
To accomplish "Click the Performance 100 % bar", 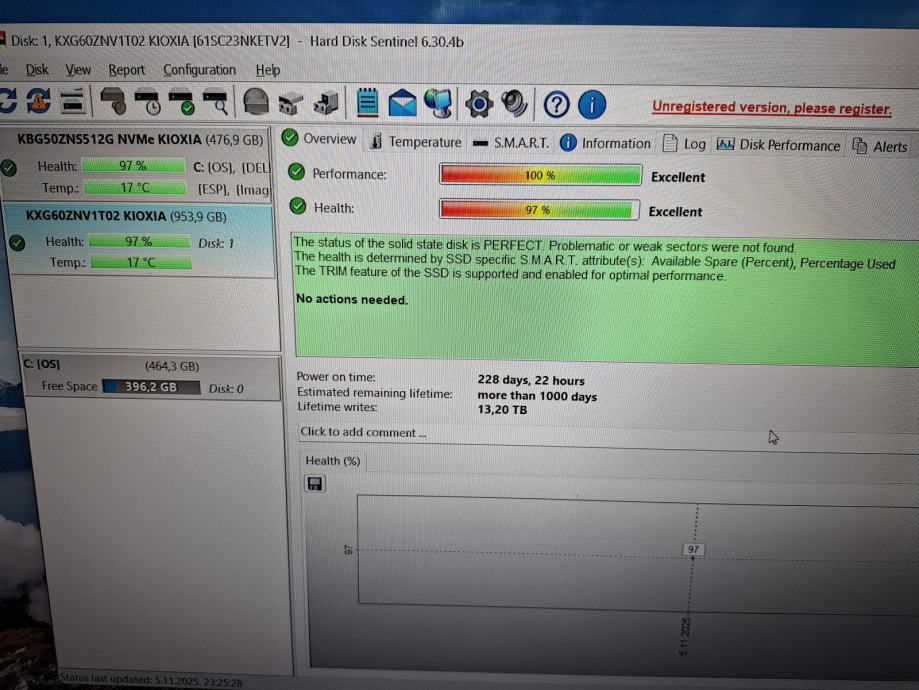I will point(540,175).
